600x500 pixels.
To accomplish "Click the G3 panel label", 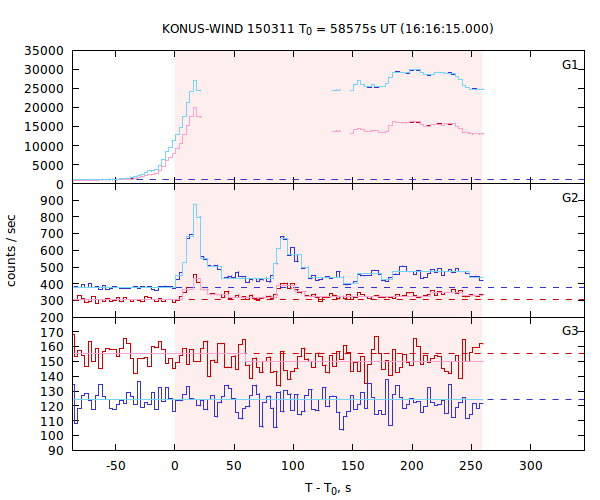I will (569, 331).
